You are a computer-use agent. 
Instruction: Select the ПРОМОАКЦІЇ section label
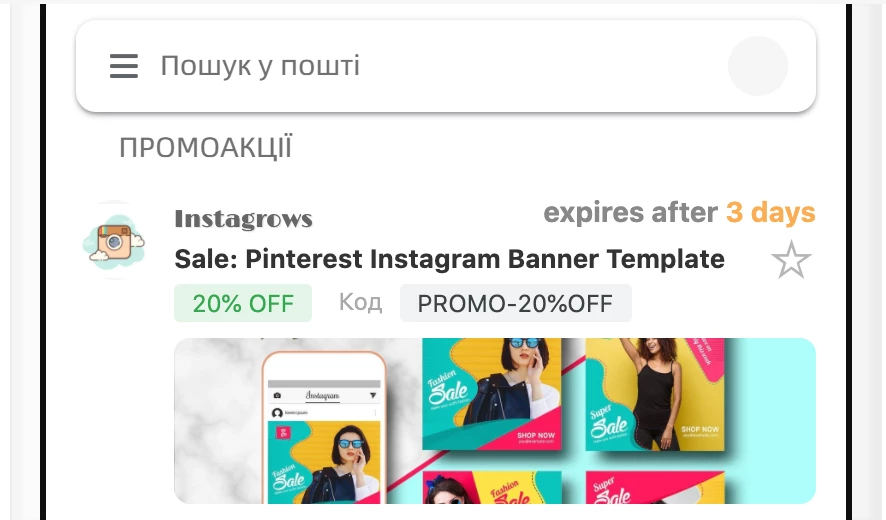click(206, 148)
